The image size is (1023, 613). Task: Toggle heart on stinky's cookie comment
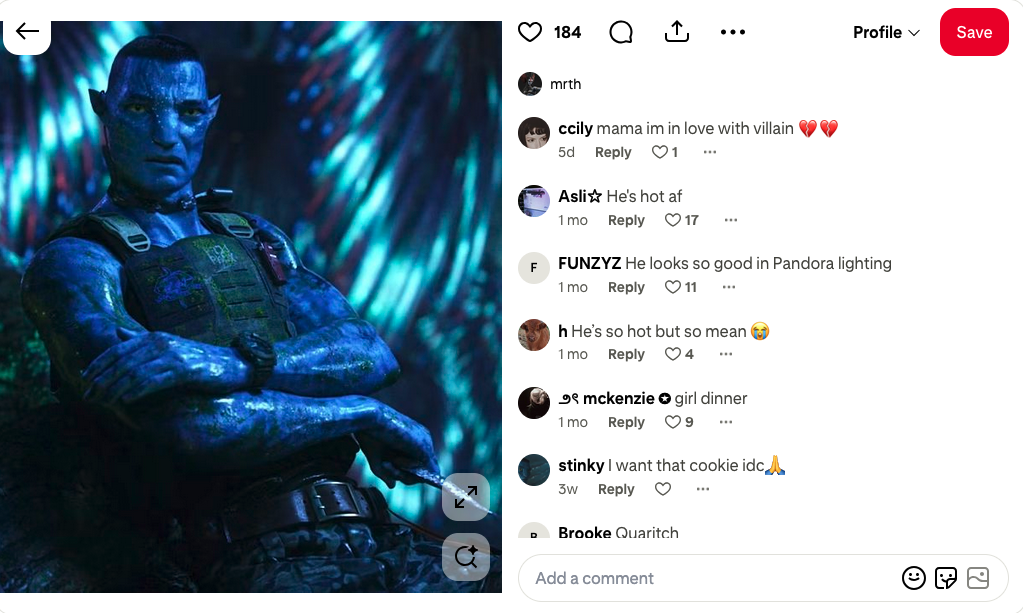tap(663, 489)
